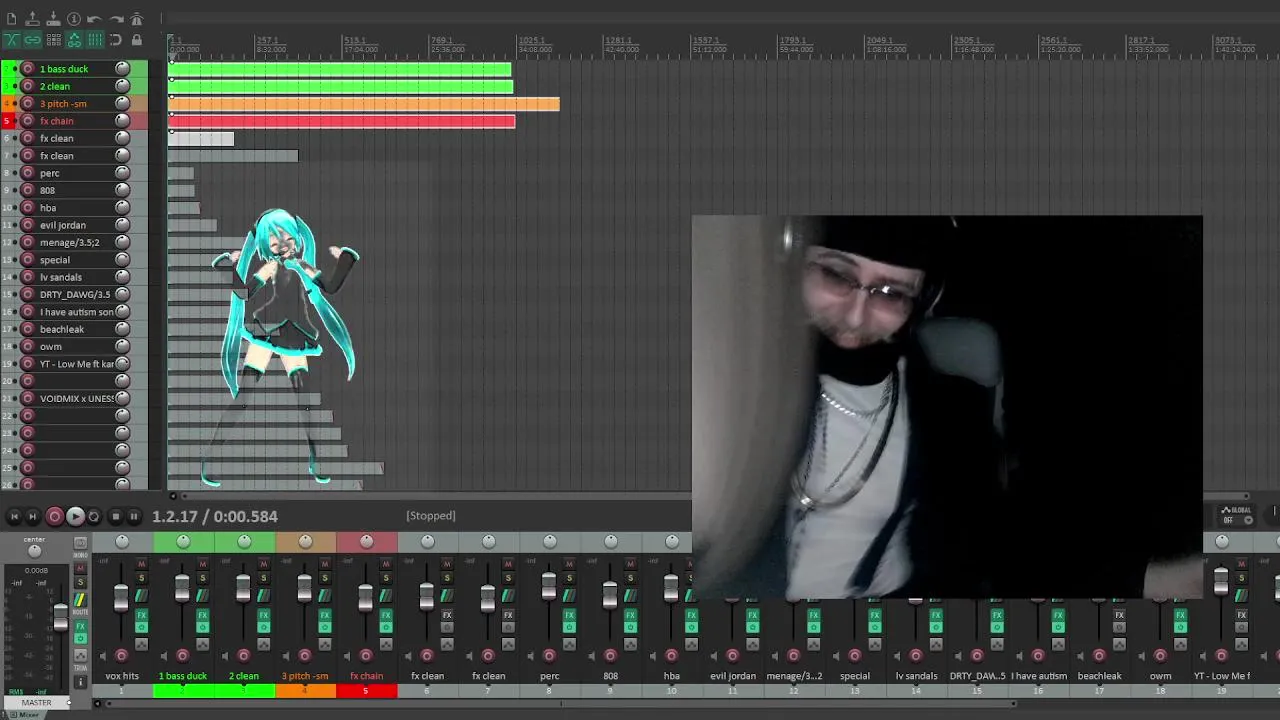Open the envelope button on the 'vox hits' mixer strip
Screen dimensions: 1280x720
[141, 645]
